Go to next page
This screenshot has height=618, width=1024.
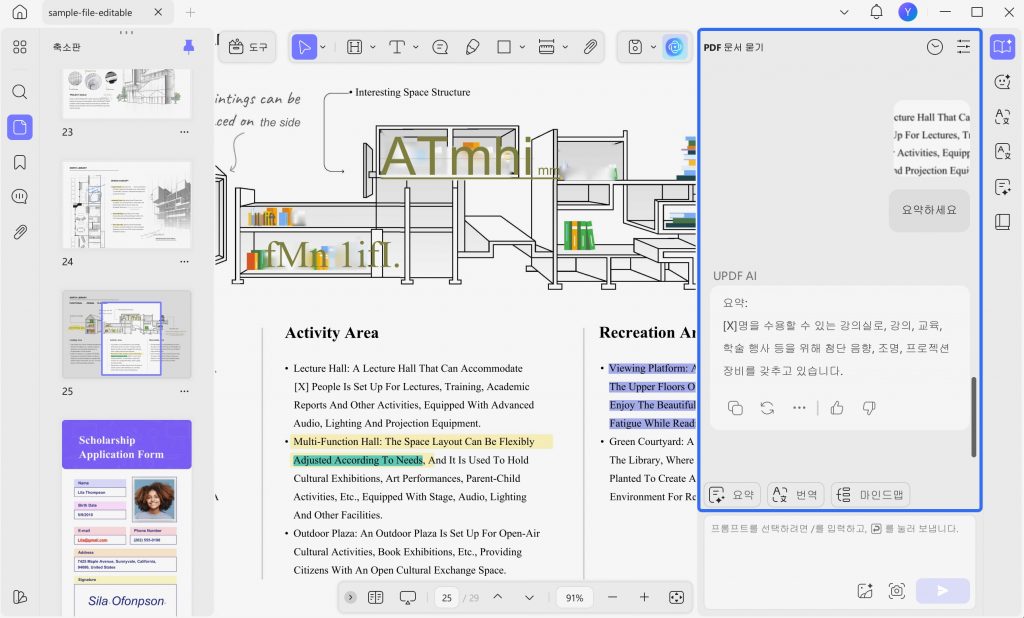[x=529, y=597]
